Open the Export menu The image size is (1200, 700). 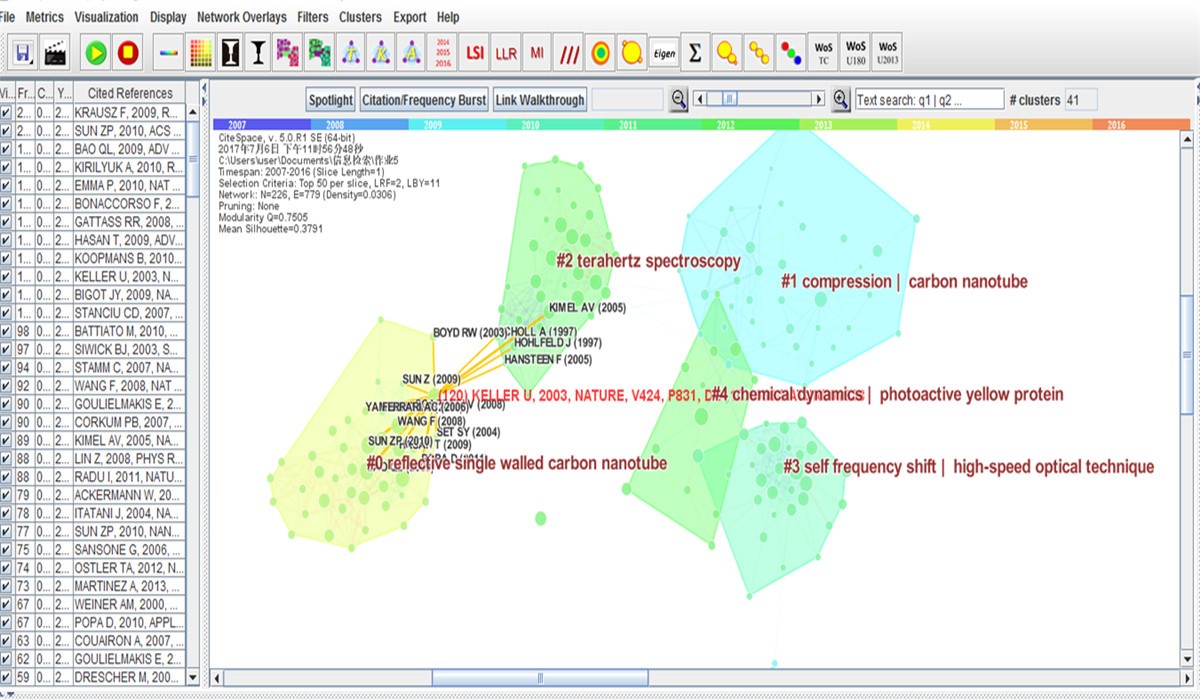409,17
